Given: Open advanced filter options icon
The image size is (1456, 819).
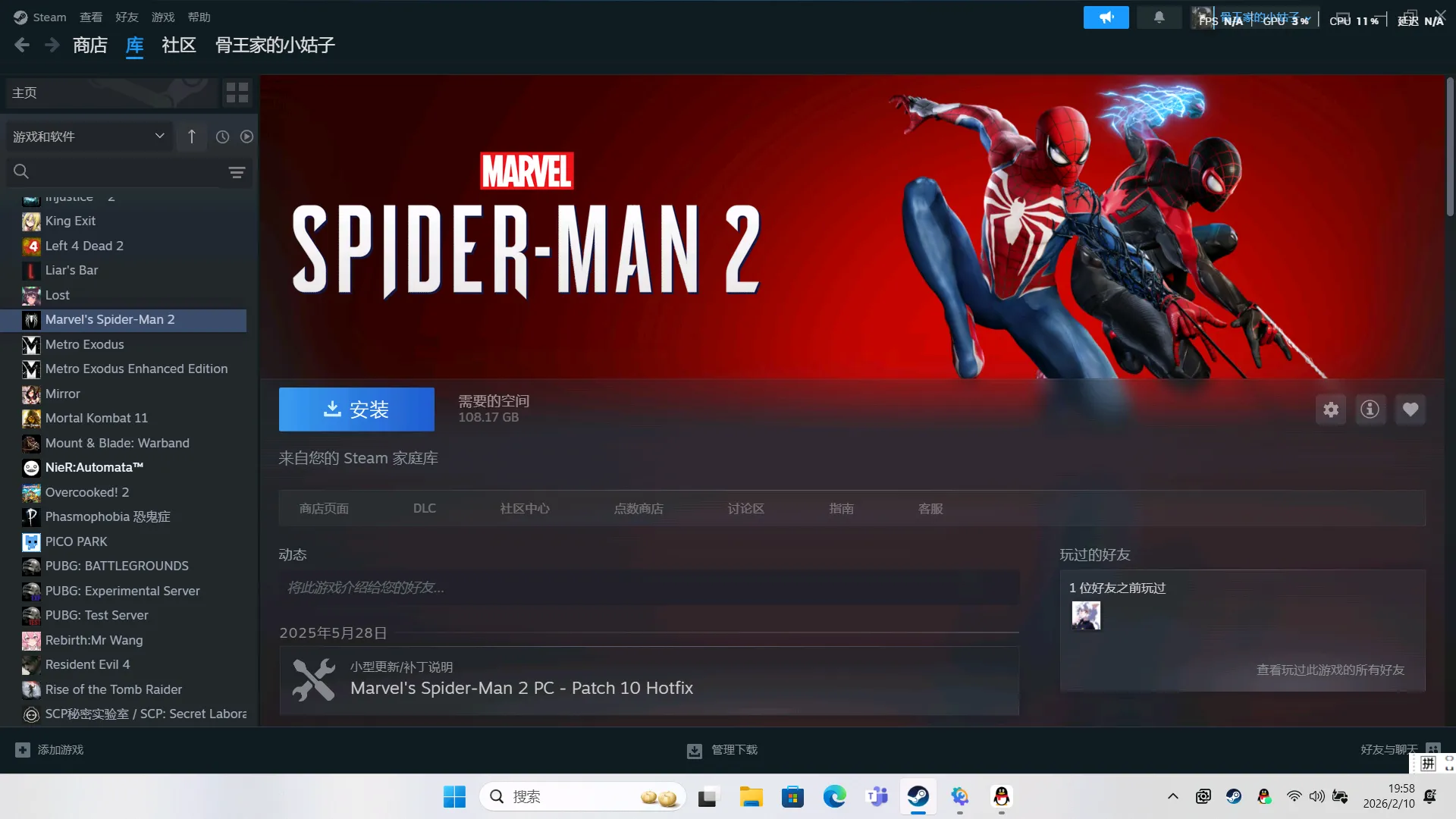Looking at the screenshot, I should (237, 173).
